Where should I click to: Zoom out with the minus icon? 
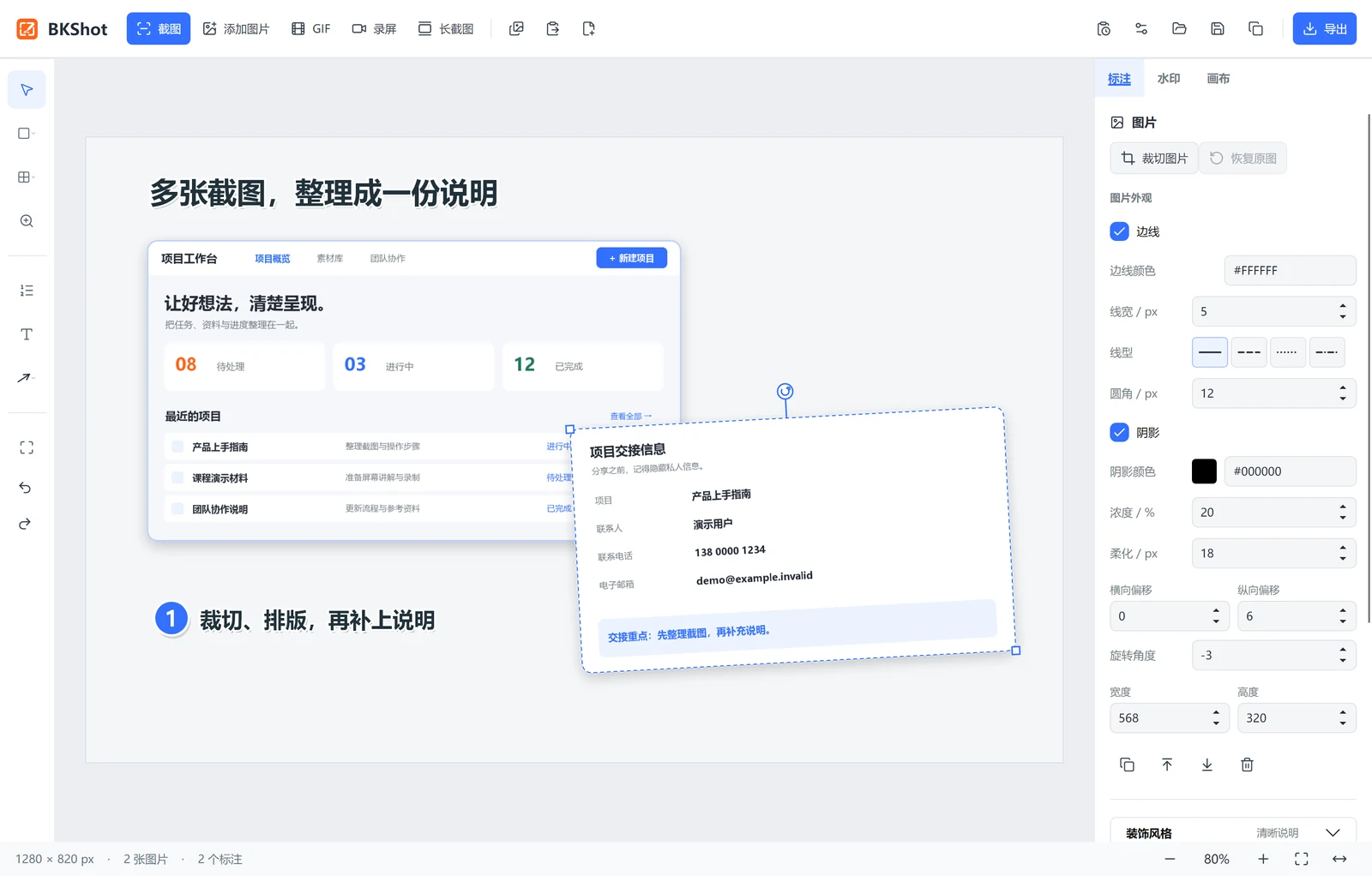[1170, 859]
